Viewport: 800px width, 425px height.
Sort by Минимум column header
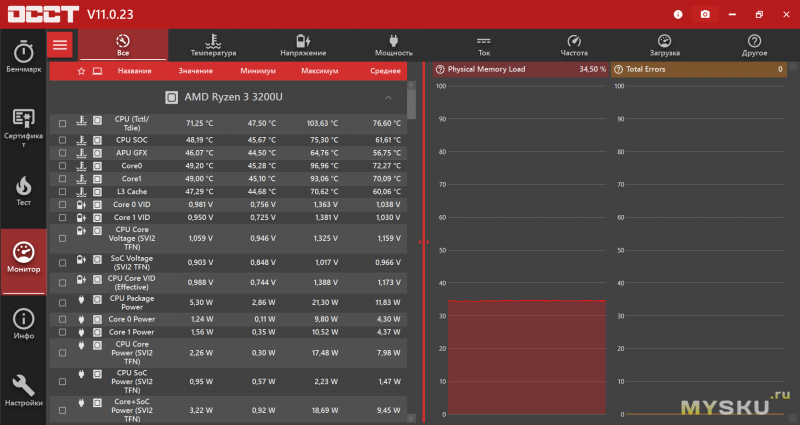(x=258, y=71)
